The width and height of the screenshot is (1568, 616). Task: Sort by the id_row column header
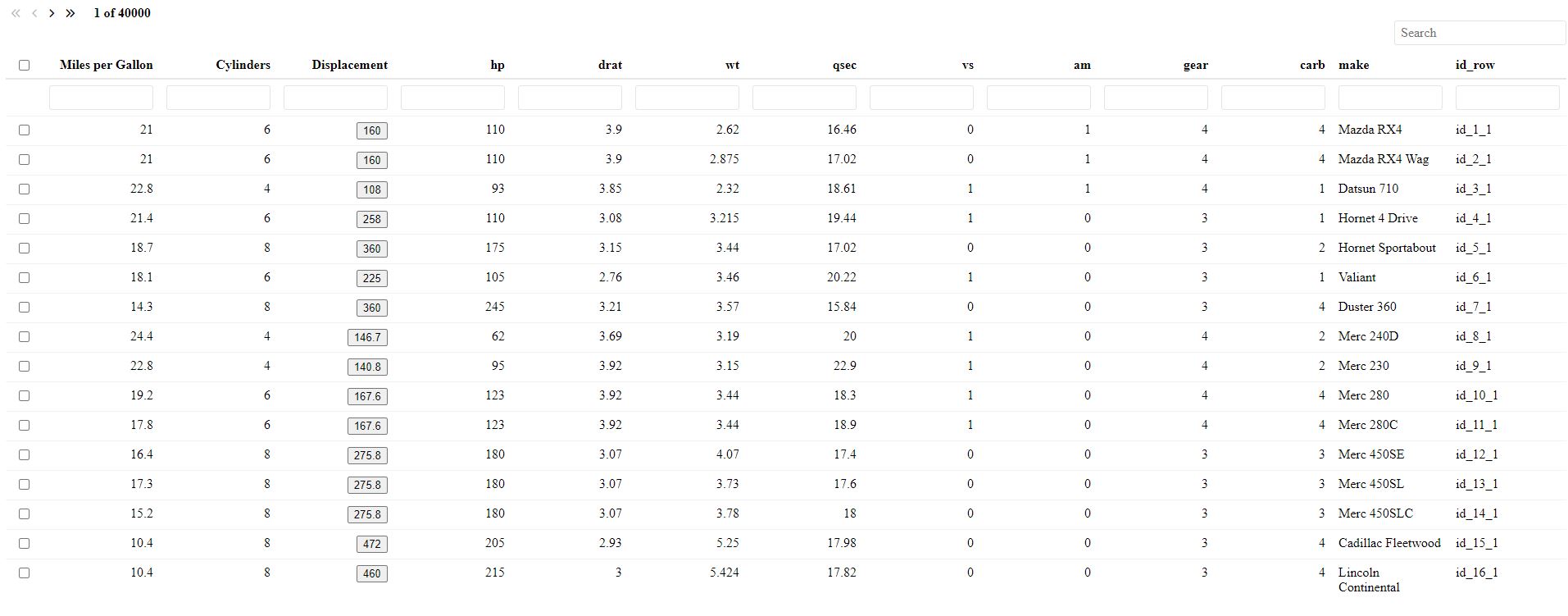coord(1475,65)
